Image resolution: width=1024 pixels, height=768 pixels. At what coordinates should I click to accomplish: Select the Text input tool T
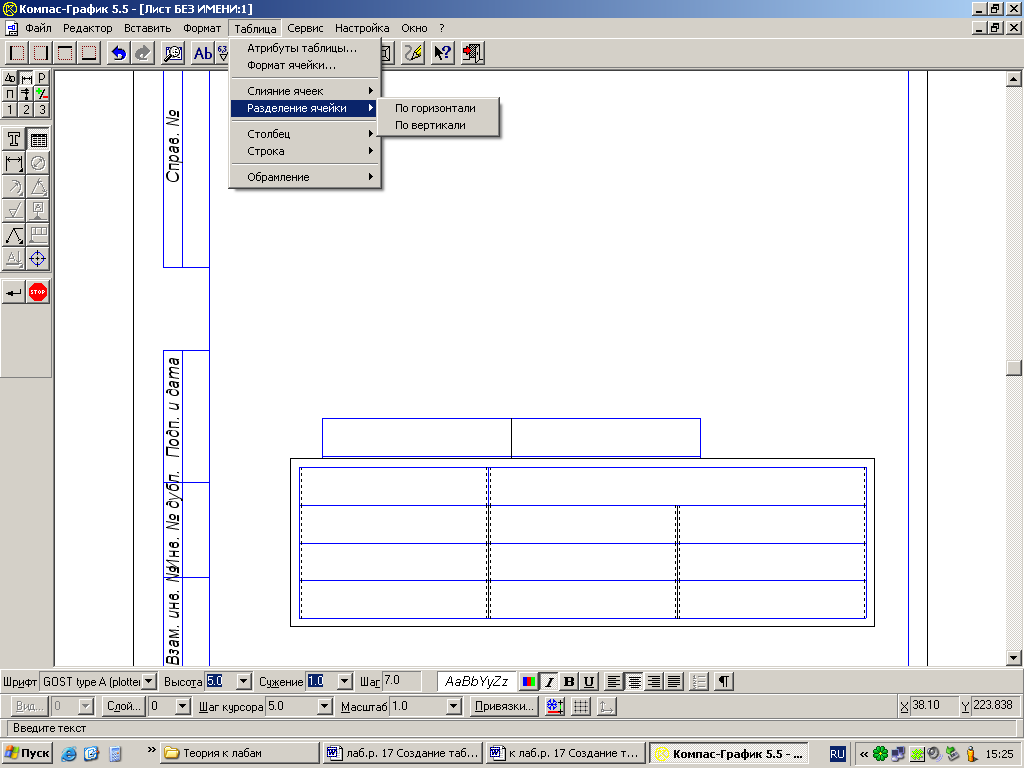[14, 139]
